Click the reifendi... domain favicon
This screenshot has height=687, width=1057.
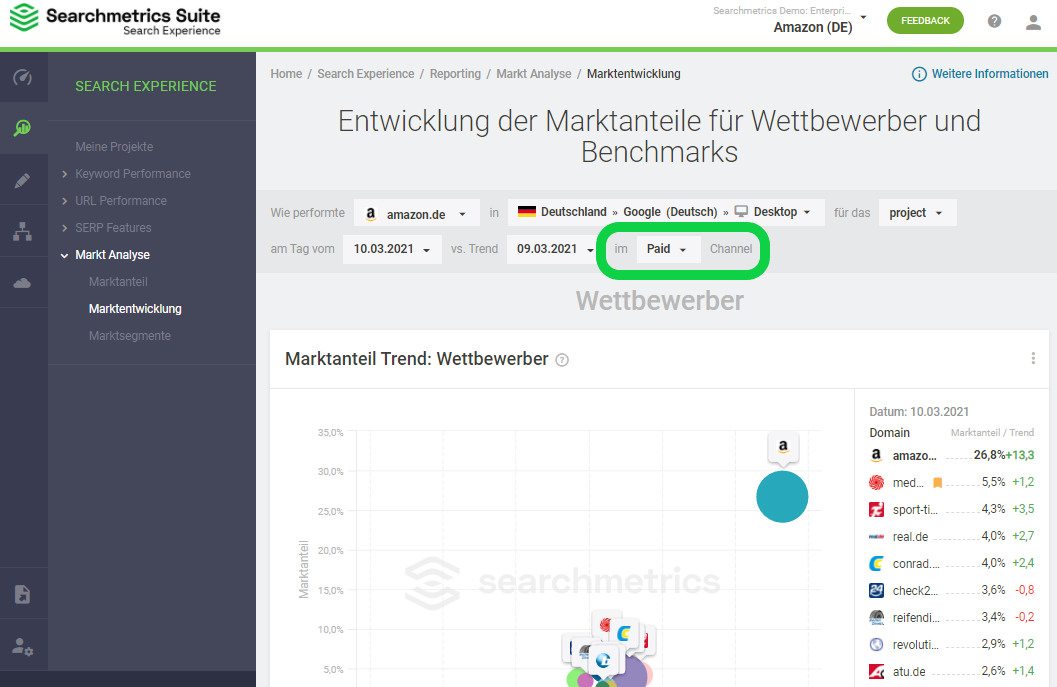click(x=876, y=618)
